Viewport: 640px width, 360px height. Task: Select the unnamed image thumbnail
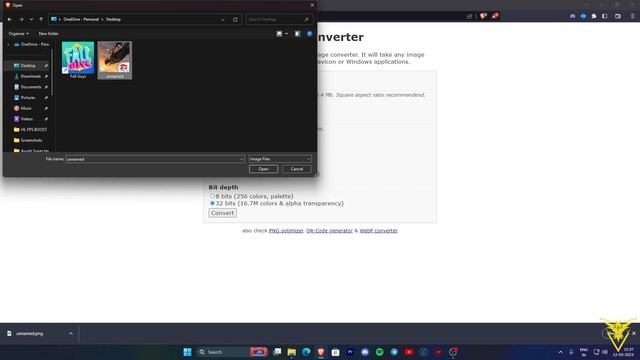tap(115, 60)
